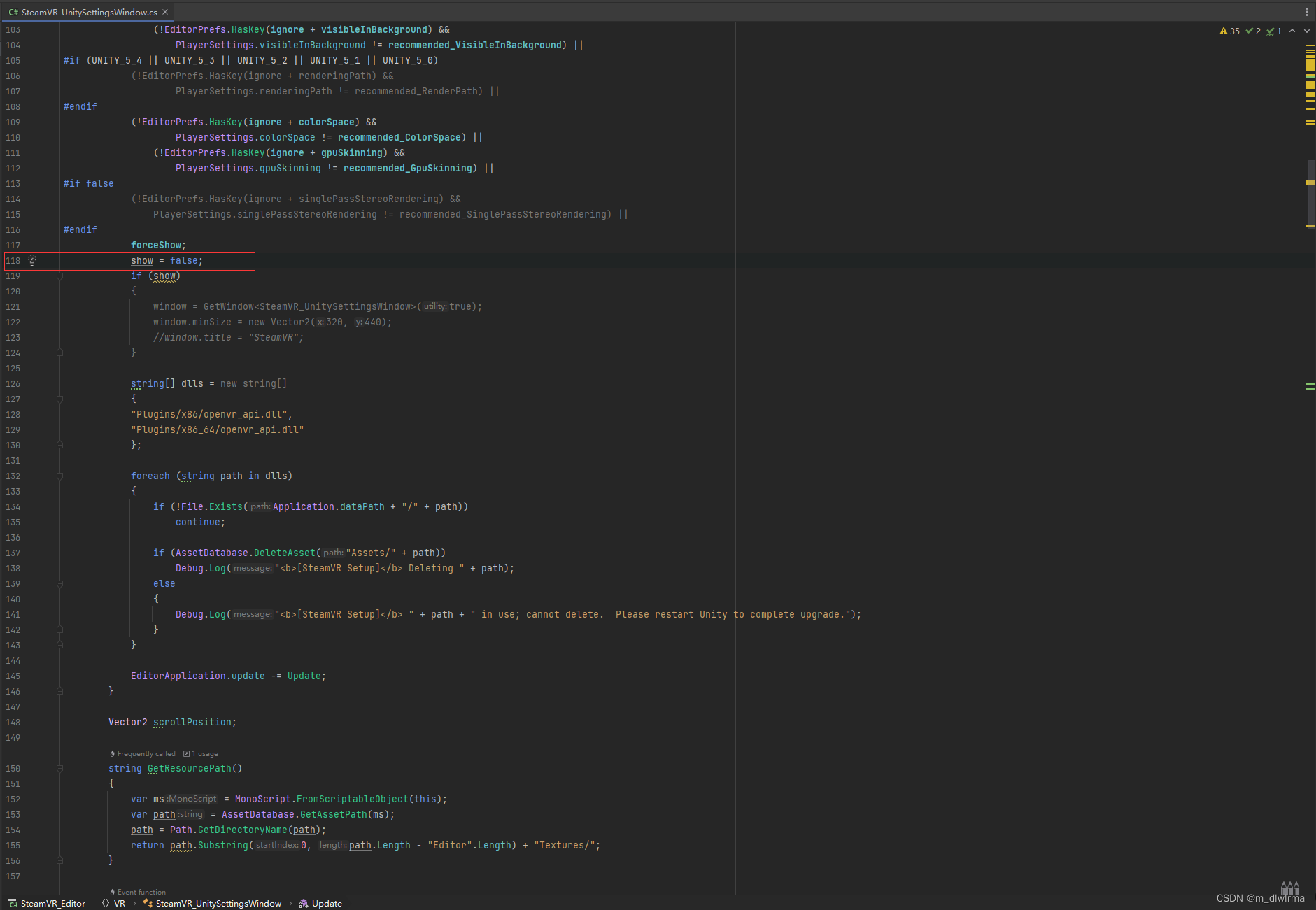The height and width of the screenshot is (910, 1316).
Task: Place cursor on 'show = false;' statement
Action: (167, 260)
